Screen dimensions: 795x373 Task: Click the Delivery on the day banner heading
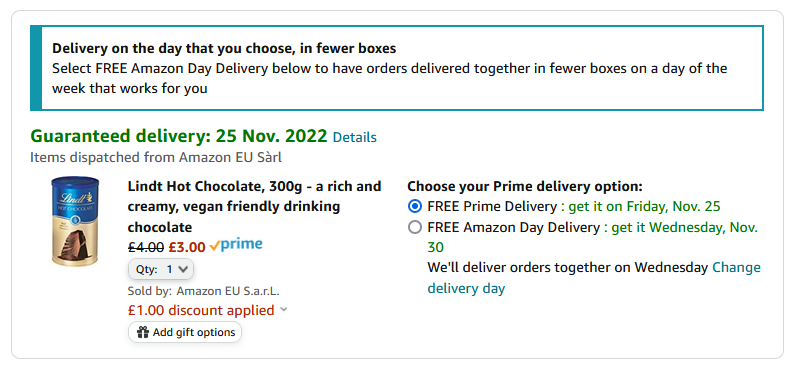point(224,49)
